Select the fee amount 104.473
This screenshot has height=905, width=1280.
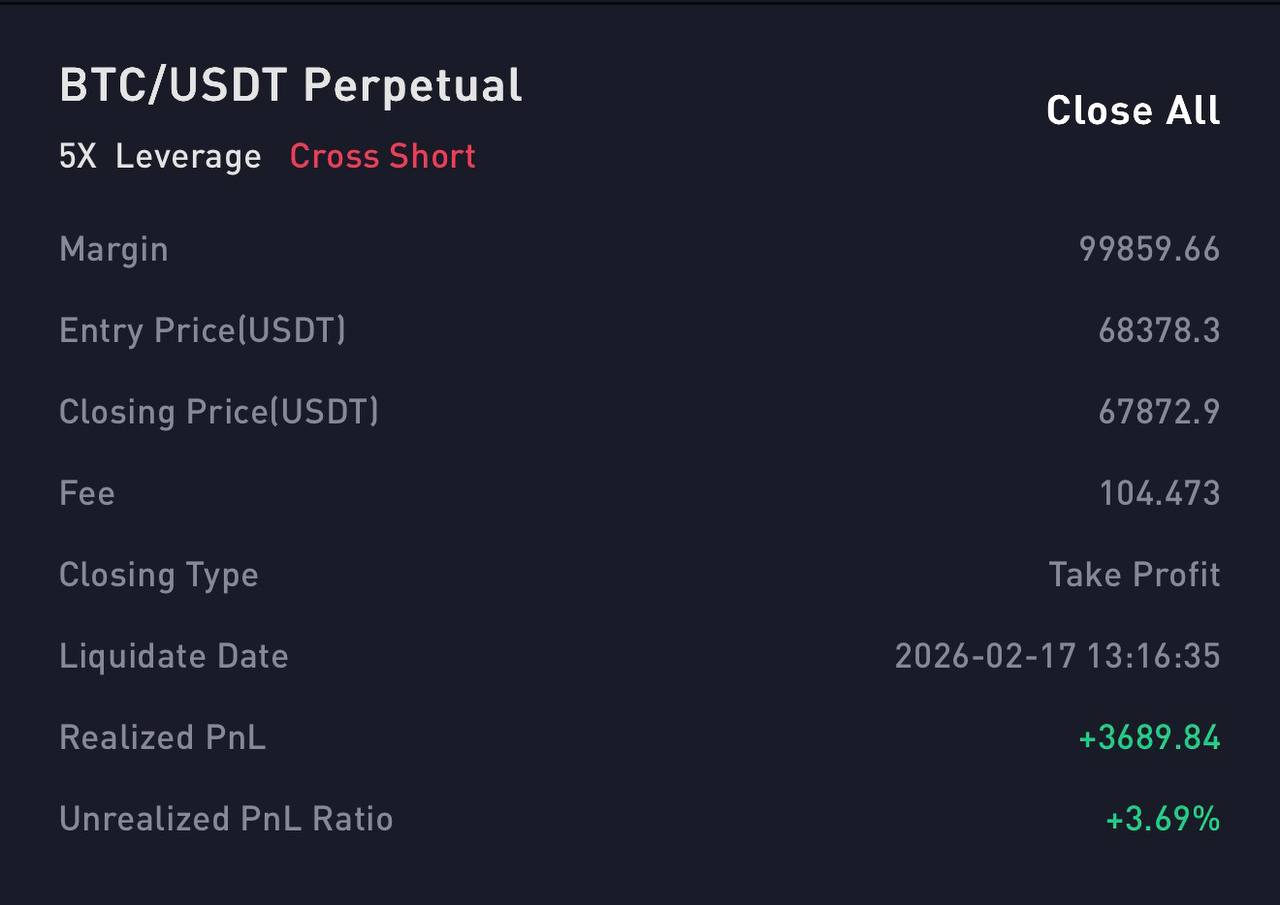pos(1160,493)
